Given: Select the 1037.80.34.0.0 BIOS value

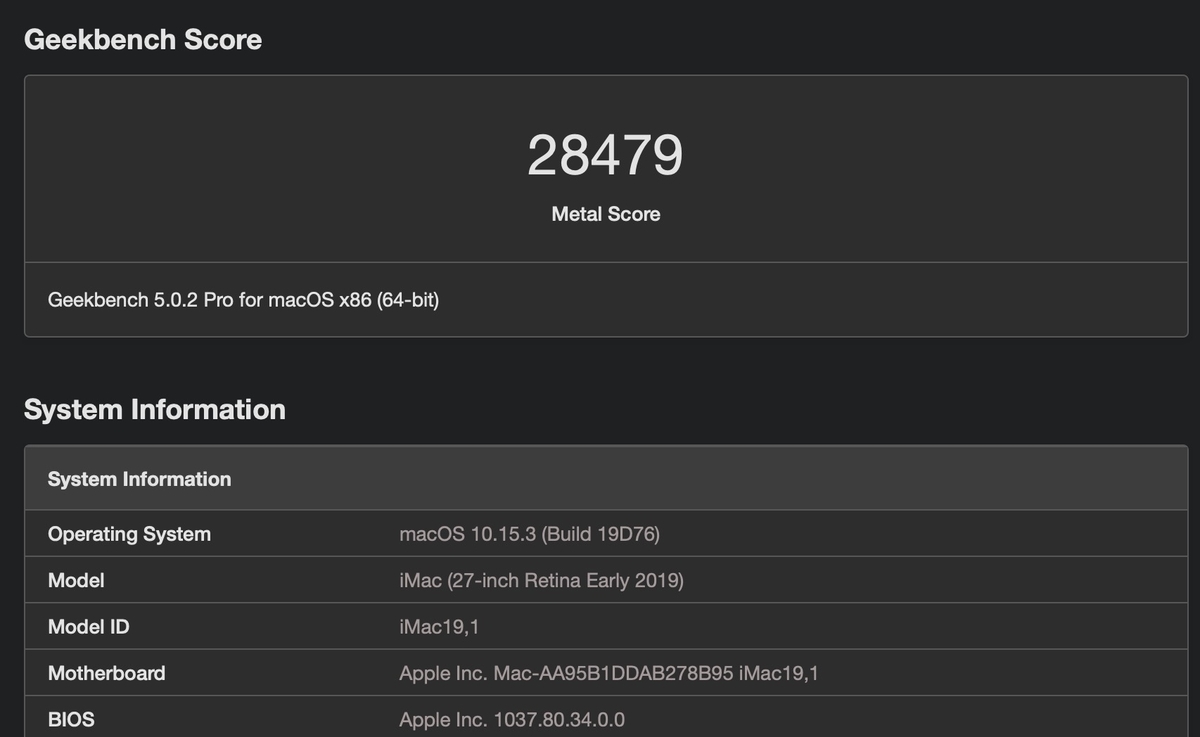Looking at the screenshot, I should coord(512,719).
